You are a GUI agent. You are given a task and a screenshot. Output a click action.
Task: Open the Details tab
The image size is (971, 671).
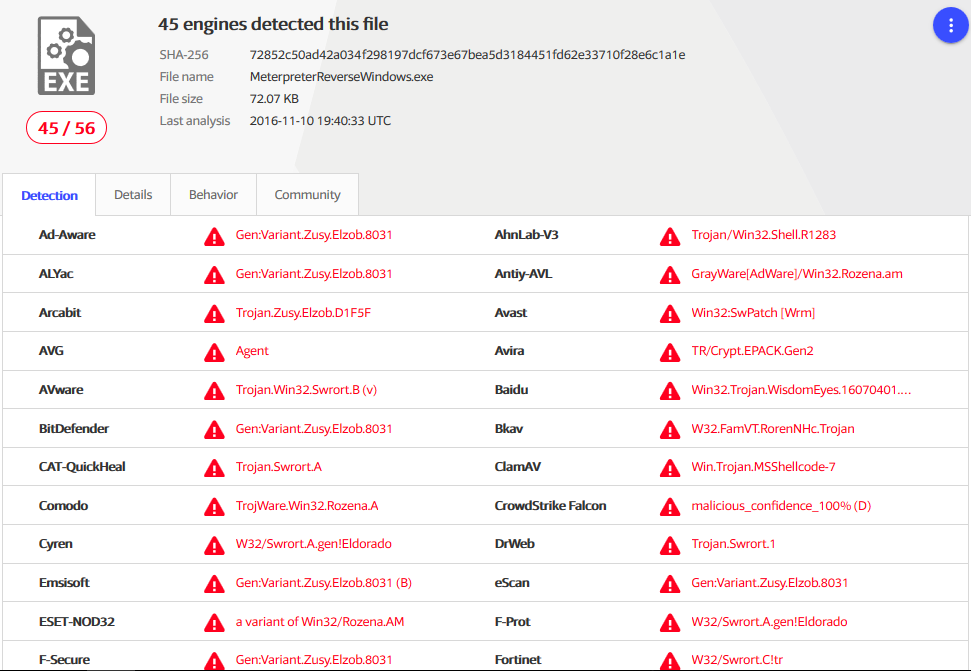[x=133, y=194]
